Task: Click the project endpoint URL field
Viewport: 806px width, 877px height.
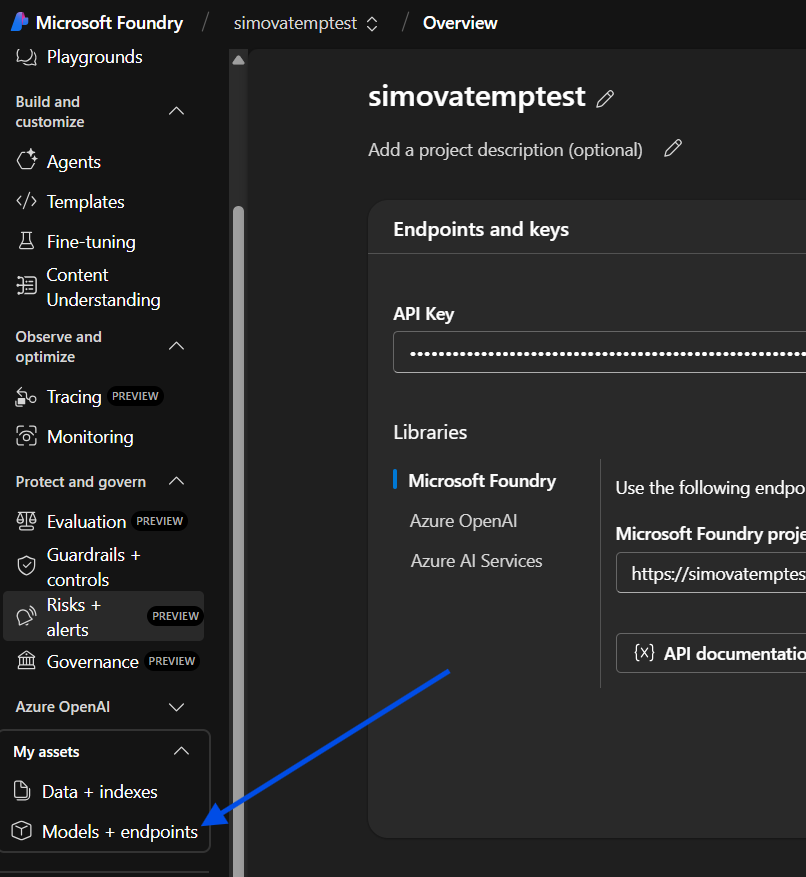Action: point(711,573)
